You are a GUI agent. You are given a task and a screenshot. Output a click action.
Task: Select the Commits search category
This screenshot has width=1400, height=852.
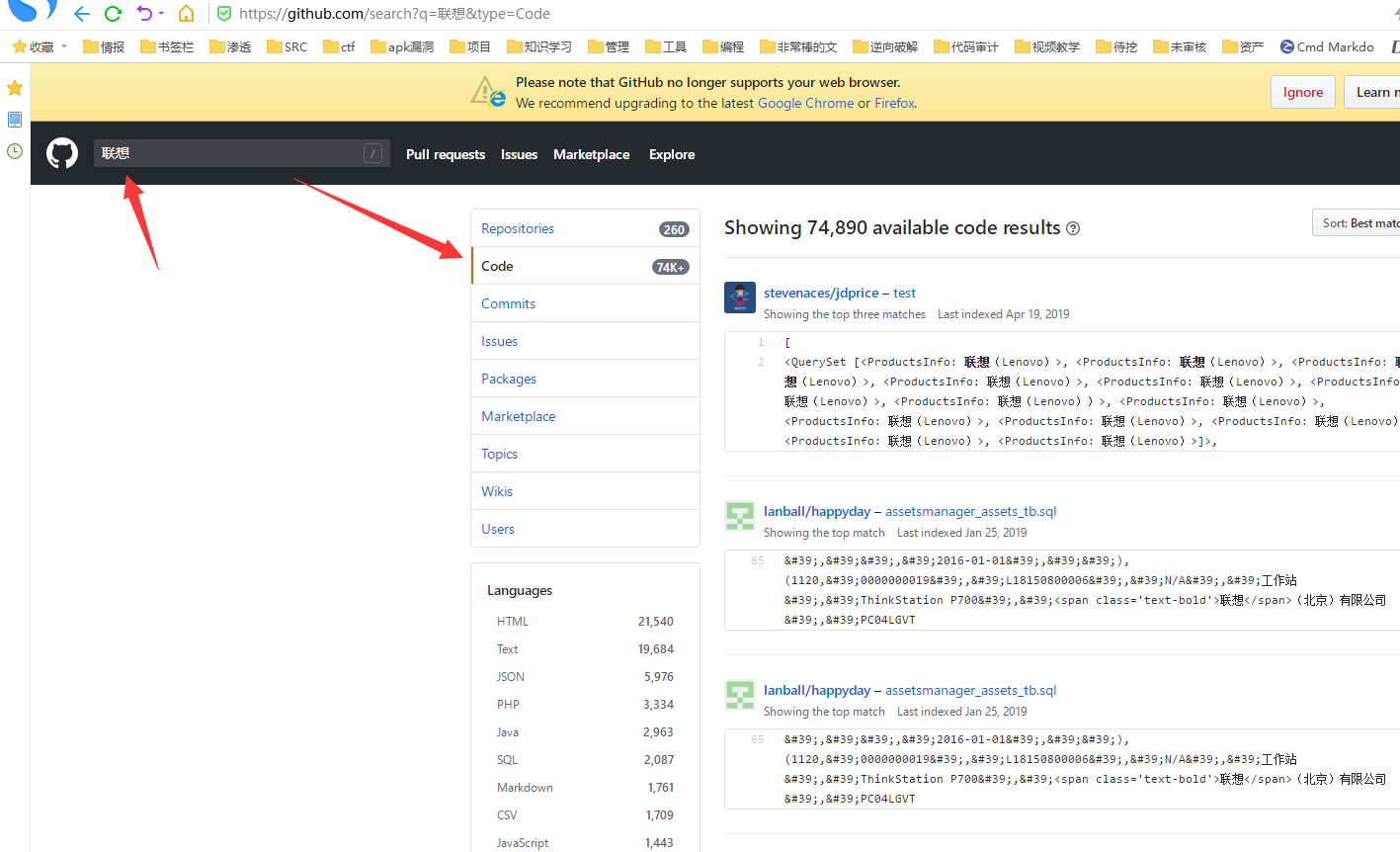point(585,303)
